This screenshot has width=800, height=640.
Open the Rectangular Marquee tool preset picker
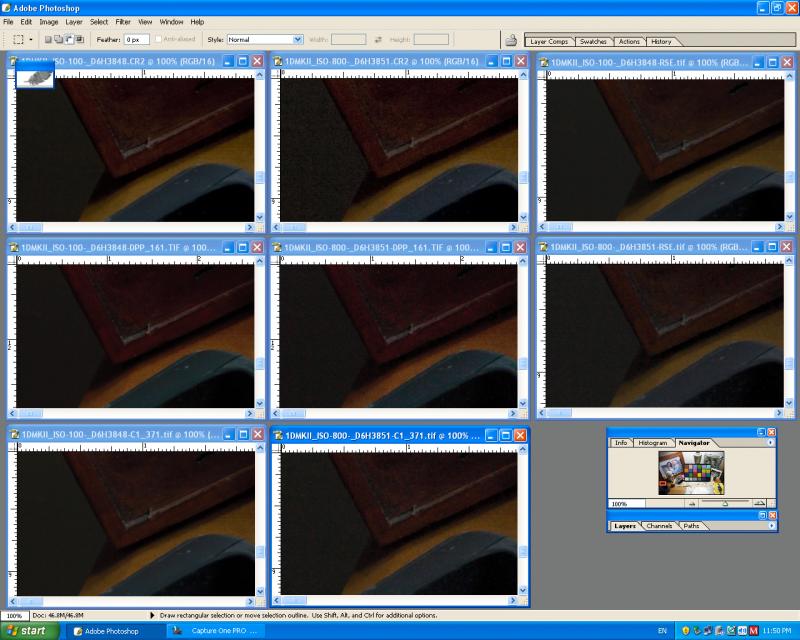click(x=18, y=39)
